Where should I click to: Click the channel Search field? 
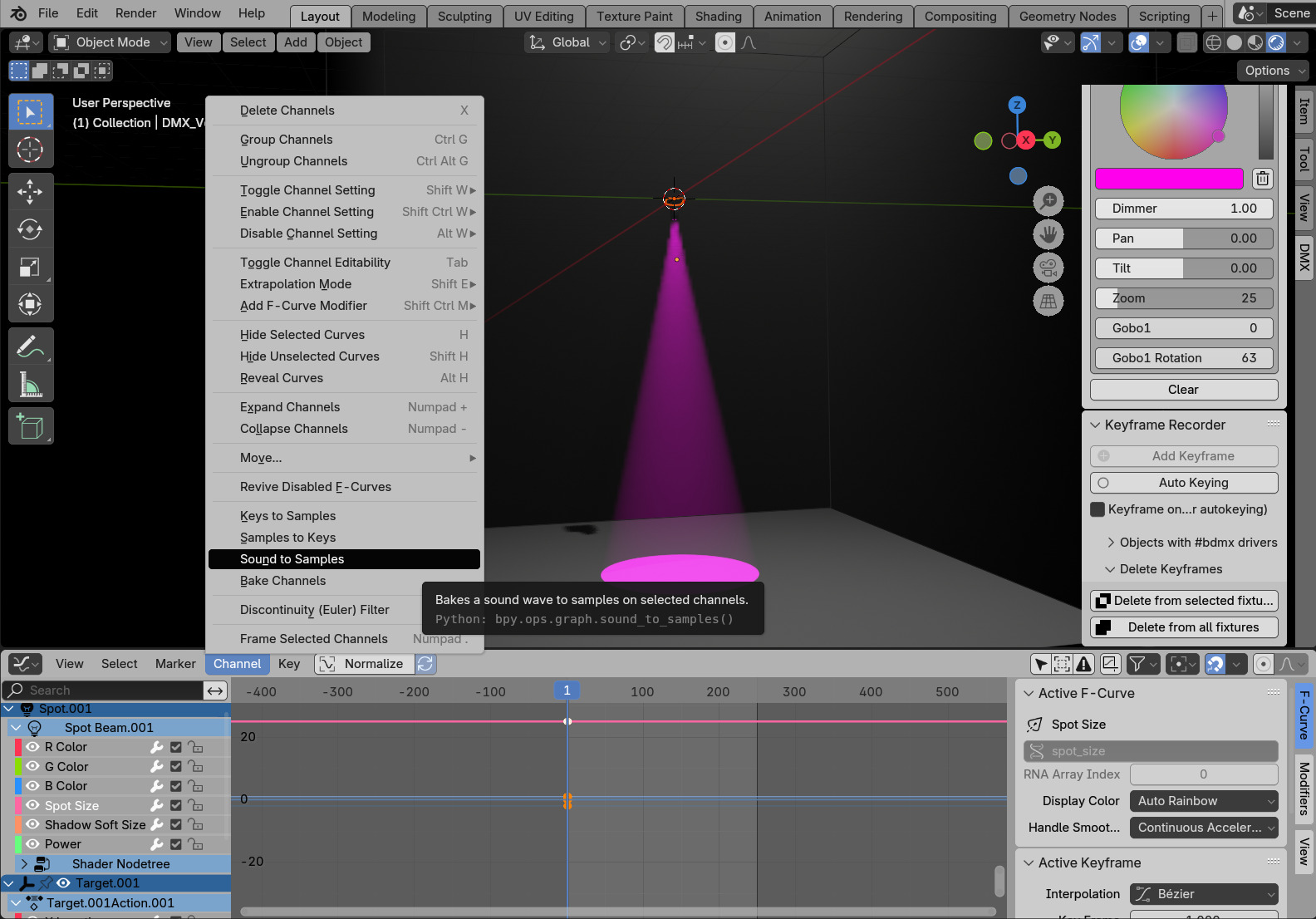click(103, 690)
